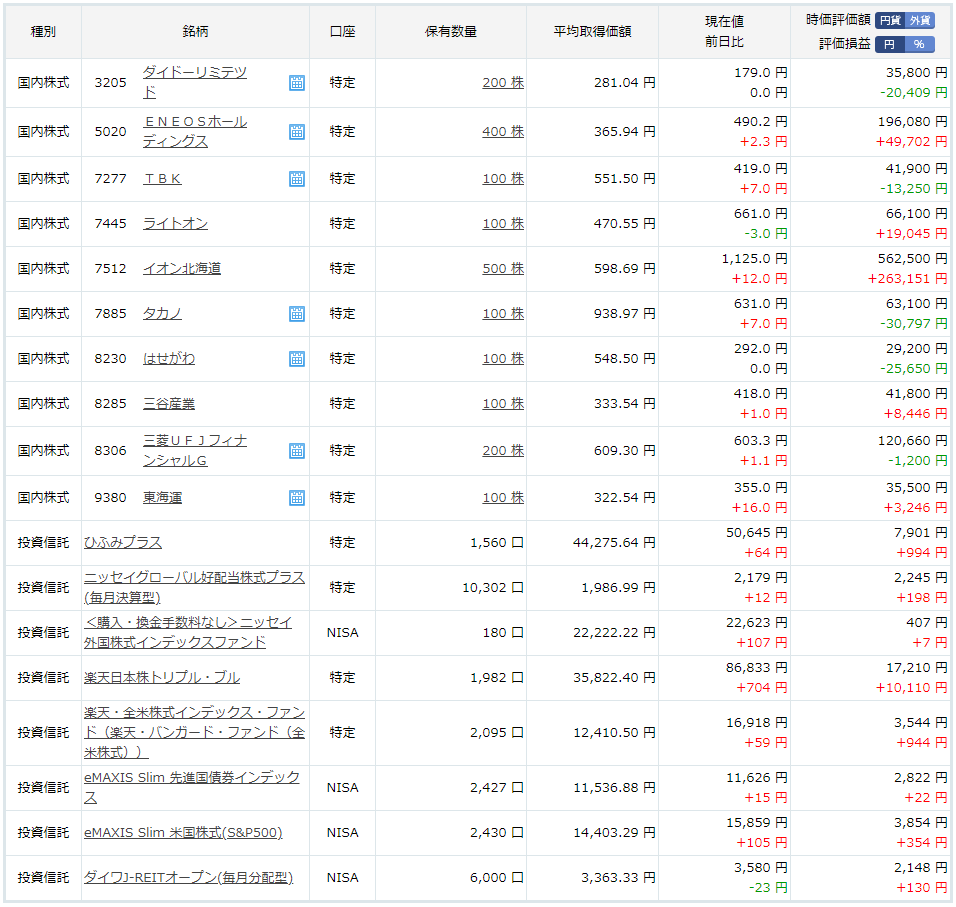Click the 保有数量 column header

click(x=451, y=32)
